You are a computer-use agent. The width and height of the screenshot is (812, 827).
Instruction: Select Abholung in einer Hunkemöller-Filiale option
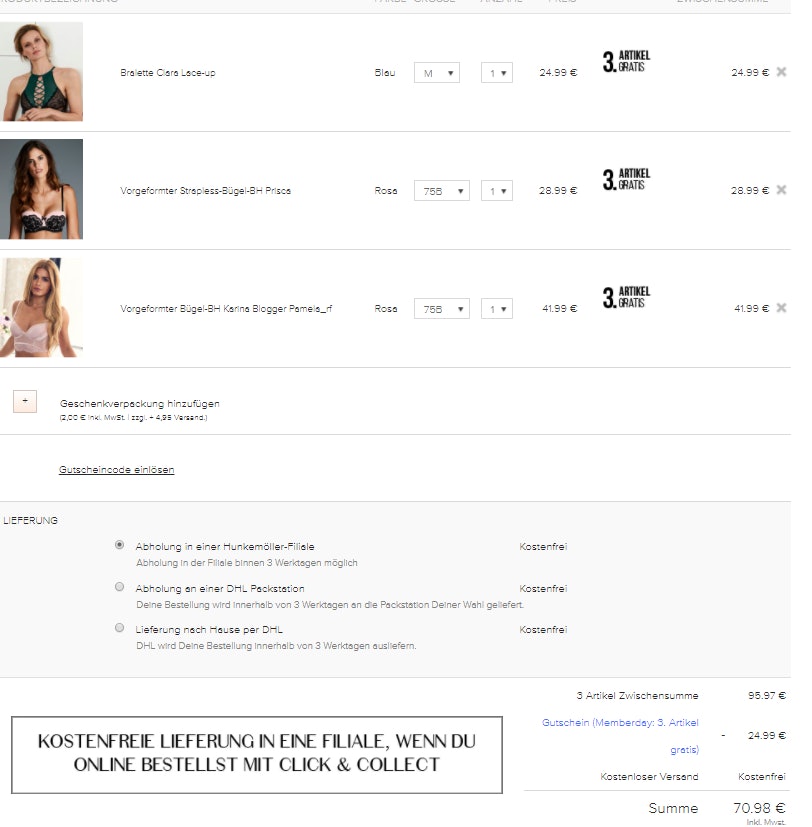(x=120, y=545)
